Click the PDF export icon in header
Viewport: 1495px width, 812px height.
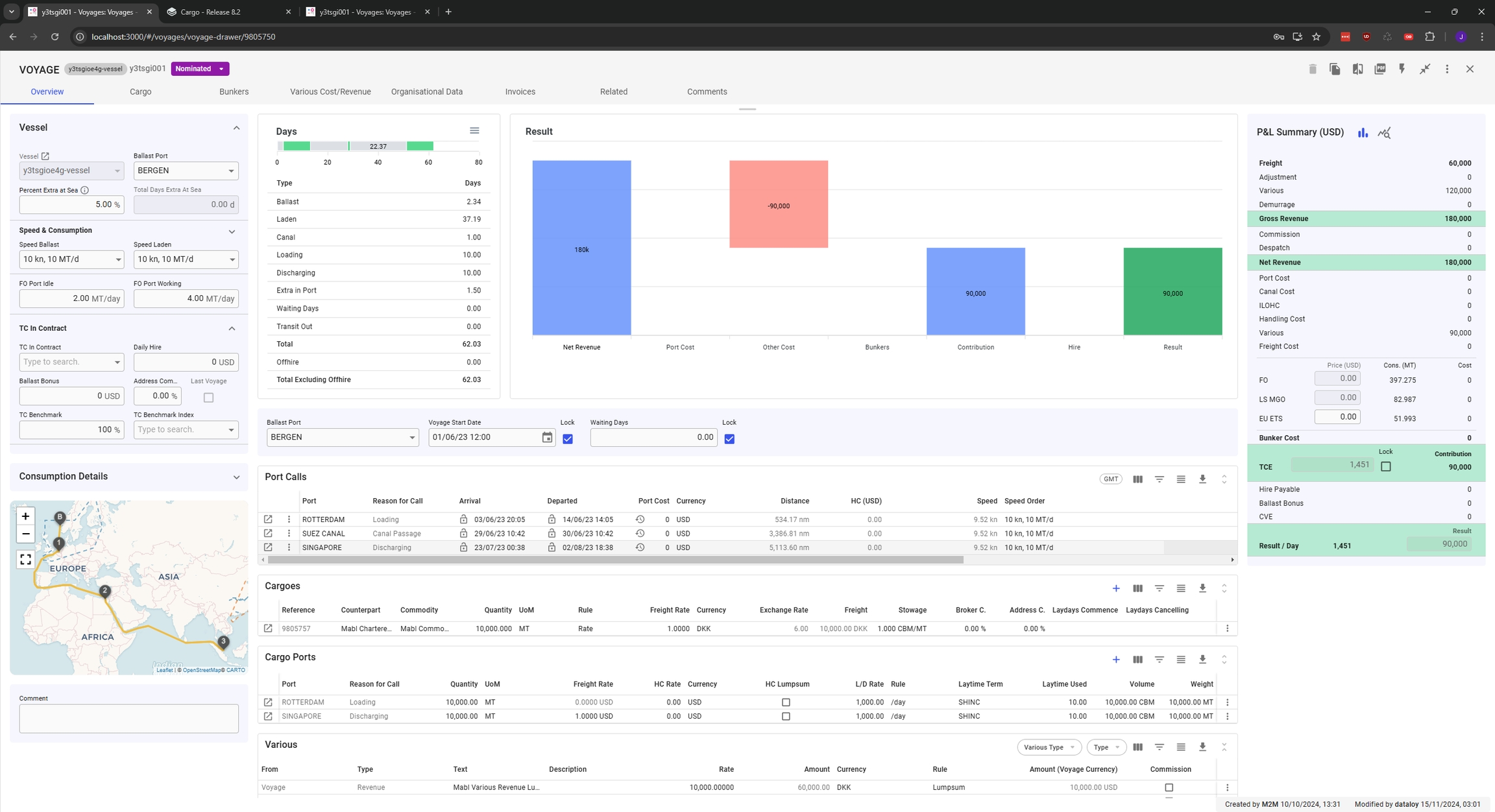(1380, 69)
